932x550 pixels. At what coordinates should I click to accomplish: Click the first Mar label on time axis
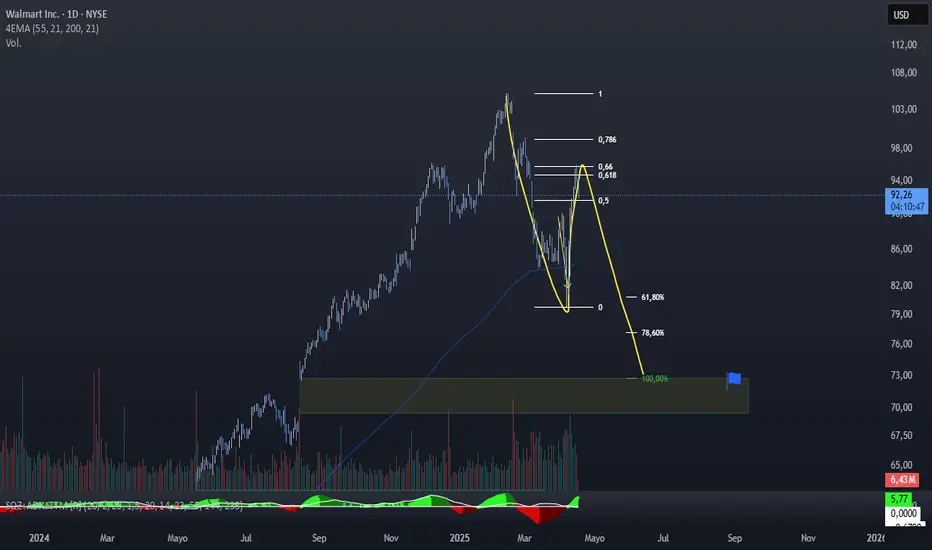pyautogui.click(x=107, y=538)
